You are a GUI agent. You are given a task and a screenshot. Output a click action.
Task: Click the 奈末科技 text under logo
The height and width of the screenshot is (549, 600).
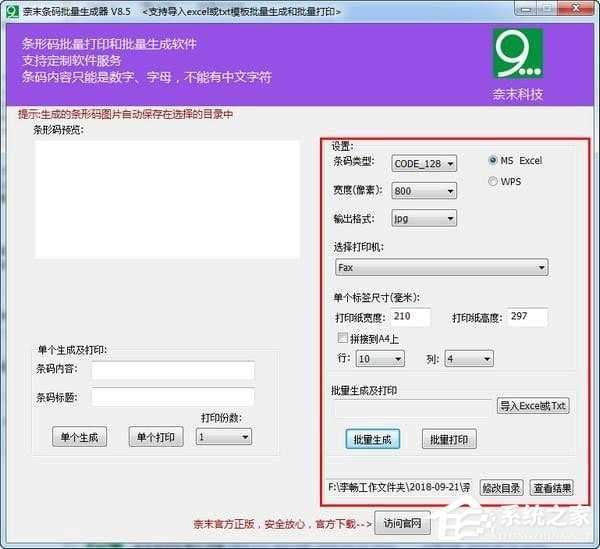[518, 94]
